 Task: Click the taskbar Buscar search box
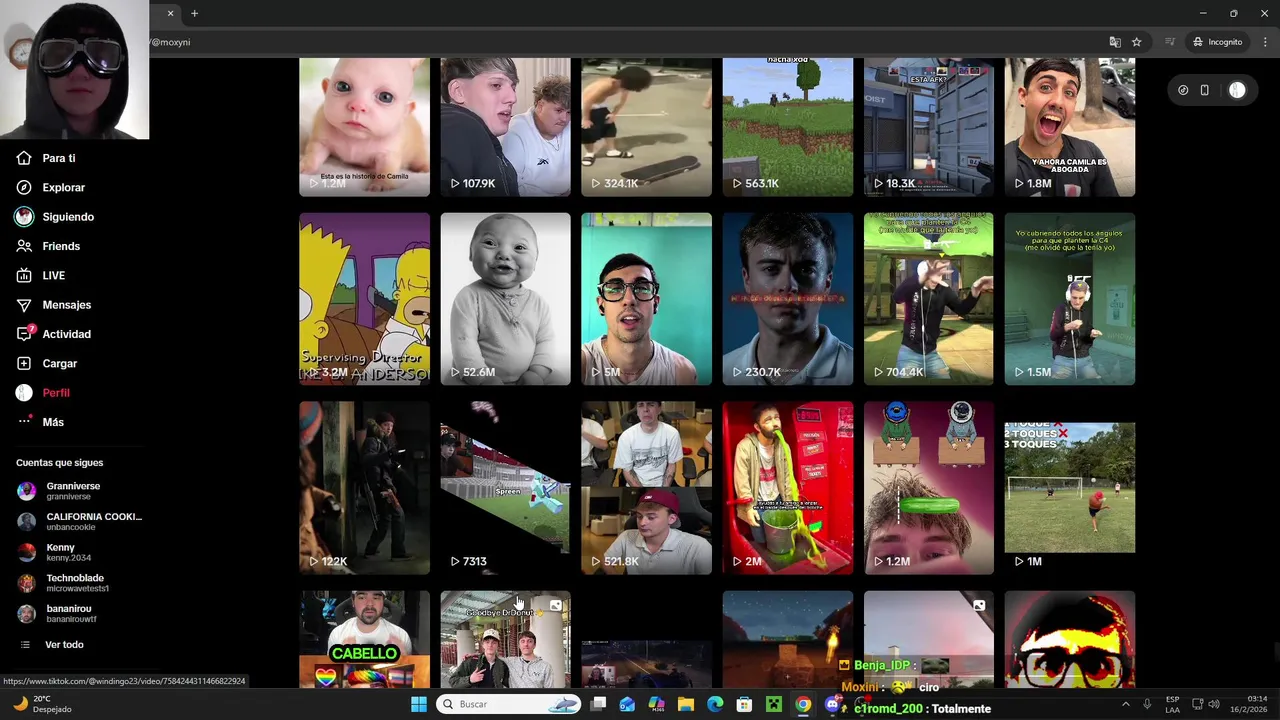click(x=510, y=704)
